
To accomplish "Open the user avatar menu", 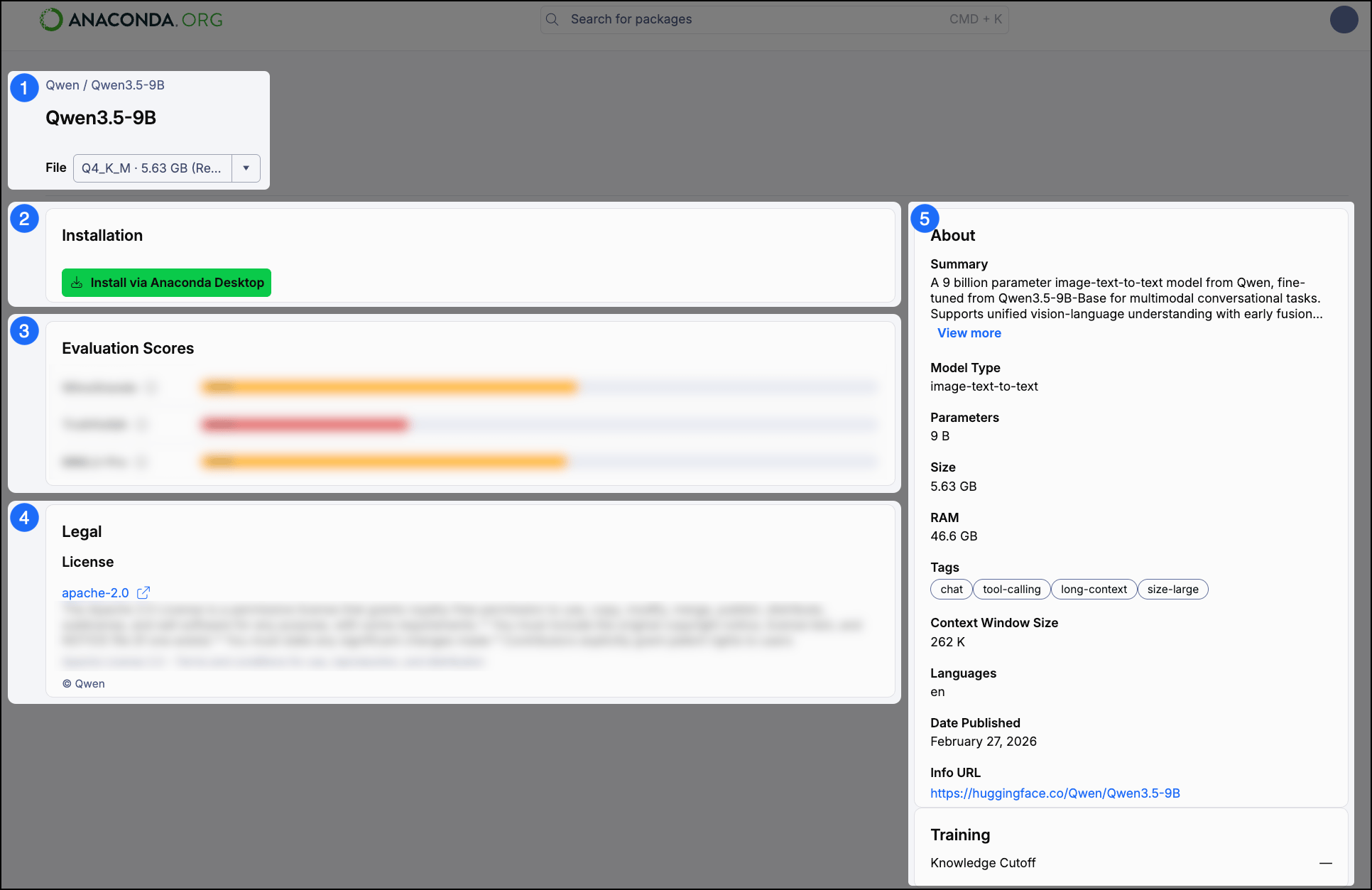I will click(1344, 19).
